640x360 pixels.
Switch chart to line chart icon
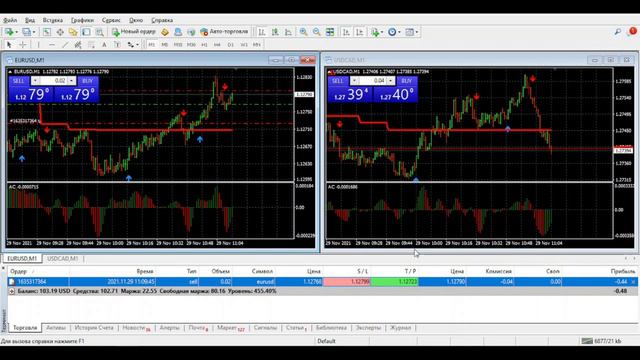[x=288, y=32]
